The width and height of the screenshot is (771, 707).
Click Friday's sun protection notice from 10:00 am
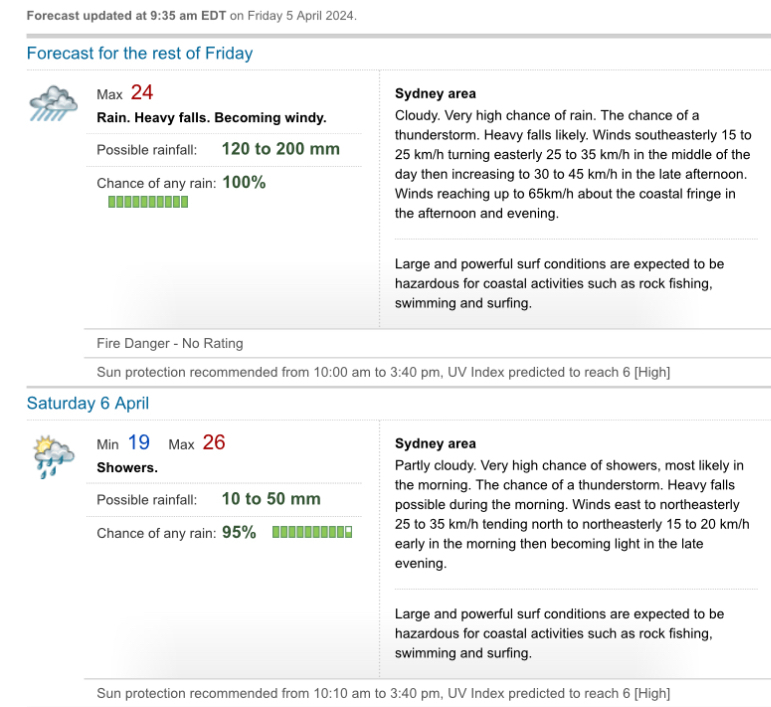[x=383, y=372]
